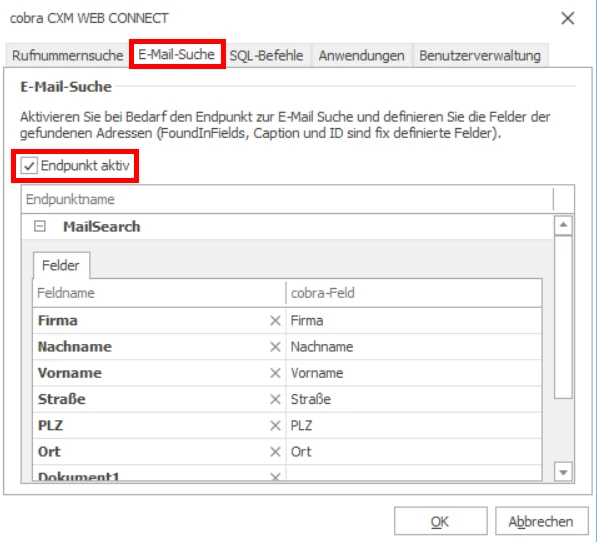Click the Feldname column header
The image size is (597, 542).
coord(159,293)
